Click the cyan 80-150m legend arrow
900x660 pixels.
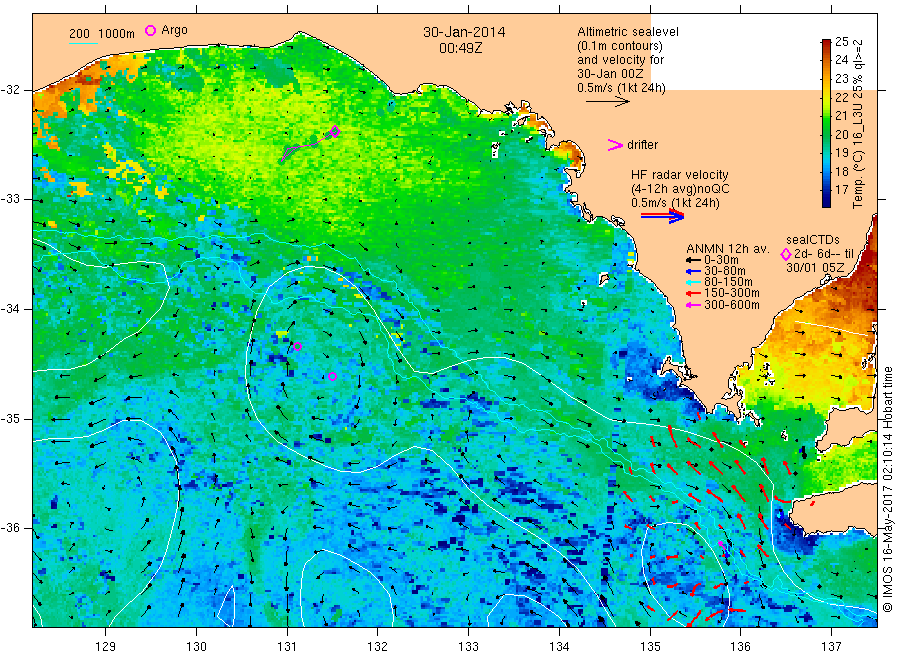click(693, 282)
